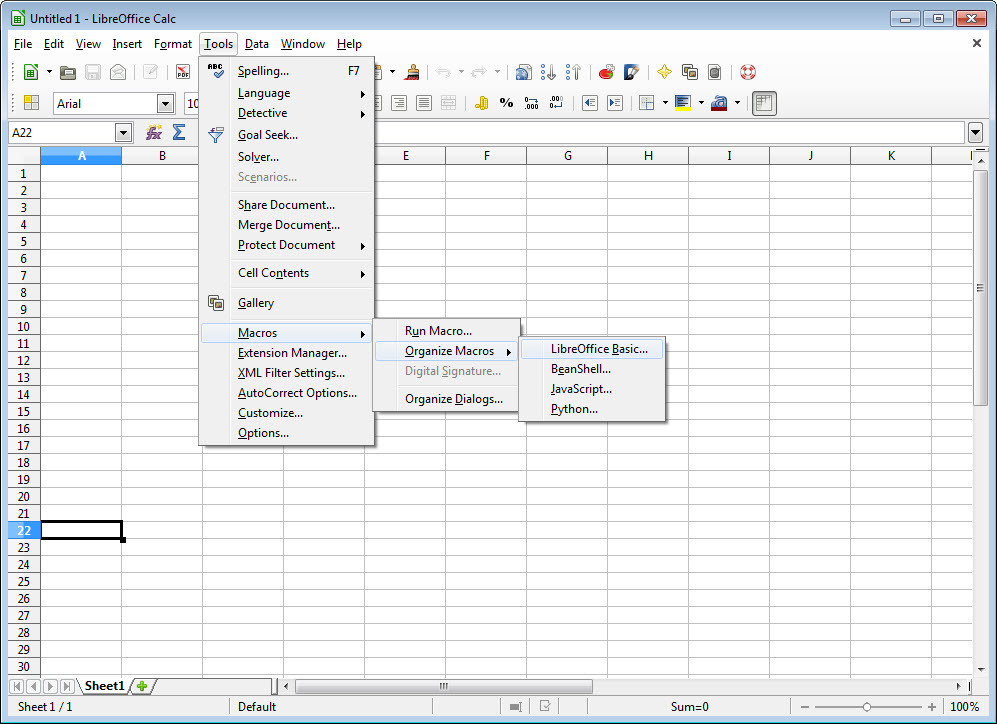Open the Format menu

pyautogui.click(x=172, y=44)
